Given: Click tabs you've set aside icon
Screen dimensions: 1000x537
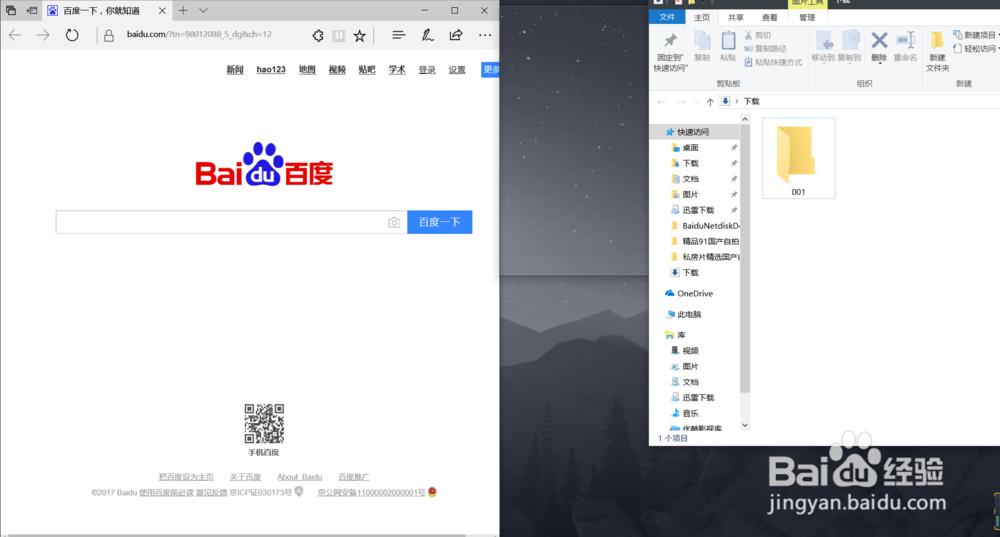Looking at the screenshot, I should (x=11, y=10).
